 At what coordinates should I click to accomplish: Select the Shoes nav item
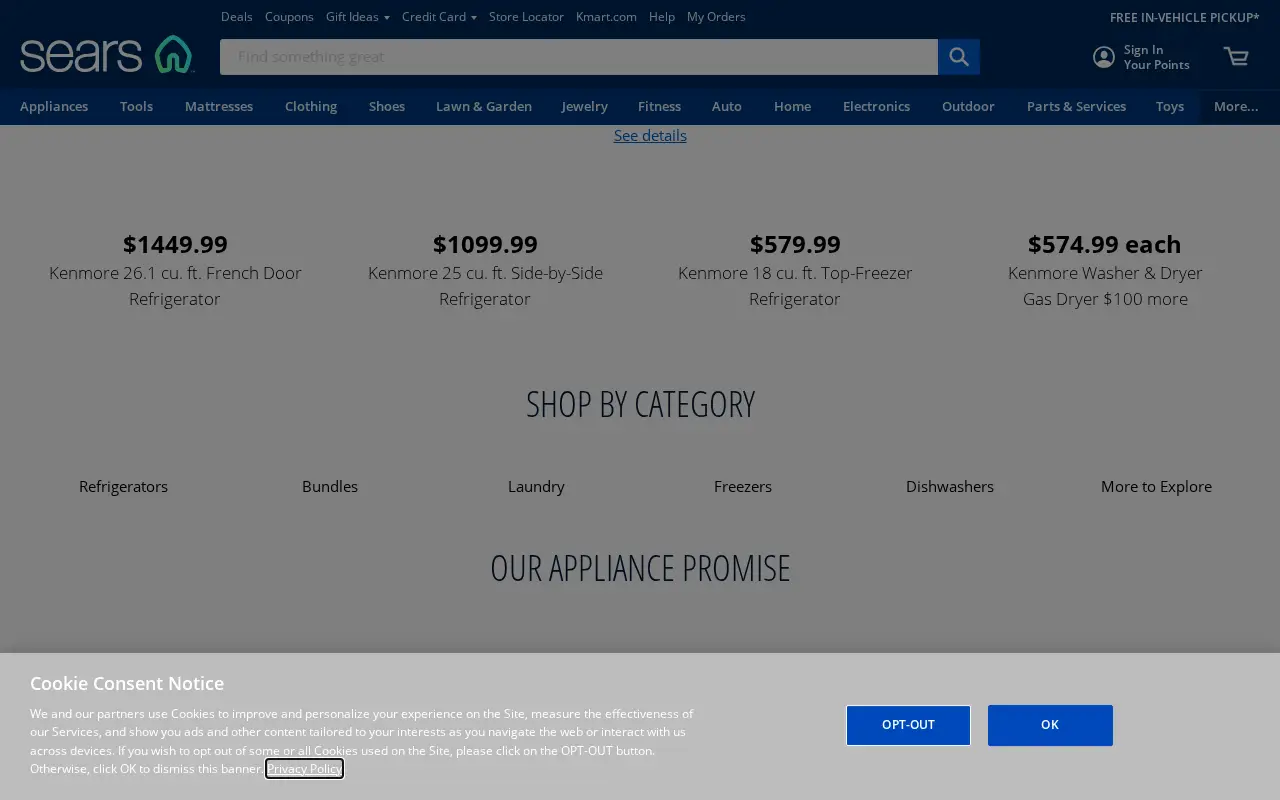(x=387, y=106)
